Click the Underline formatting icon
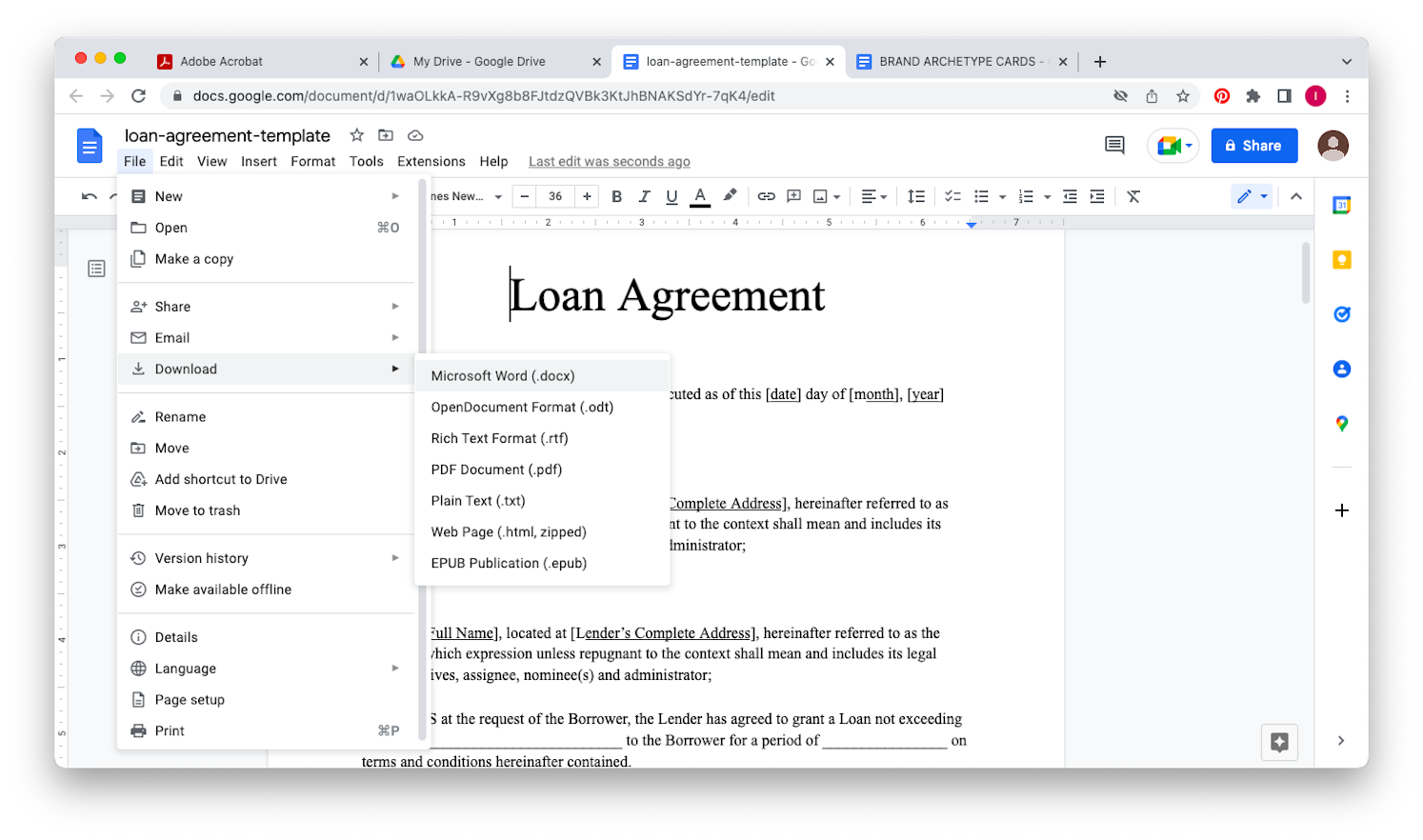1423x840 pixels. point(671,196)
